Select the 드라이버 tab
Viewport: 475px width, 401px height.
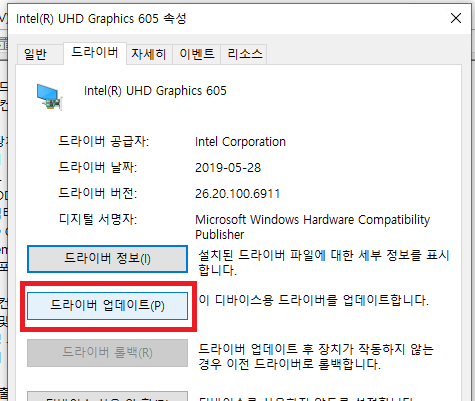[95, 53]
